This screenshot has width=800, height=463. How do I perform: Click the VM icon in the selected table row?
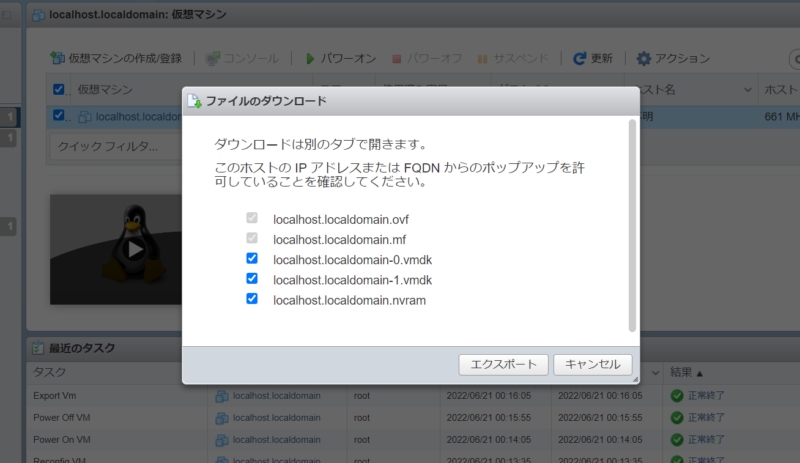coord(85,117)
